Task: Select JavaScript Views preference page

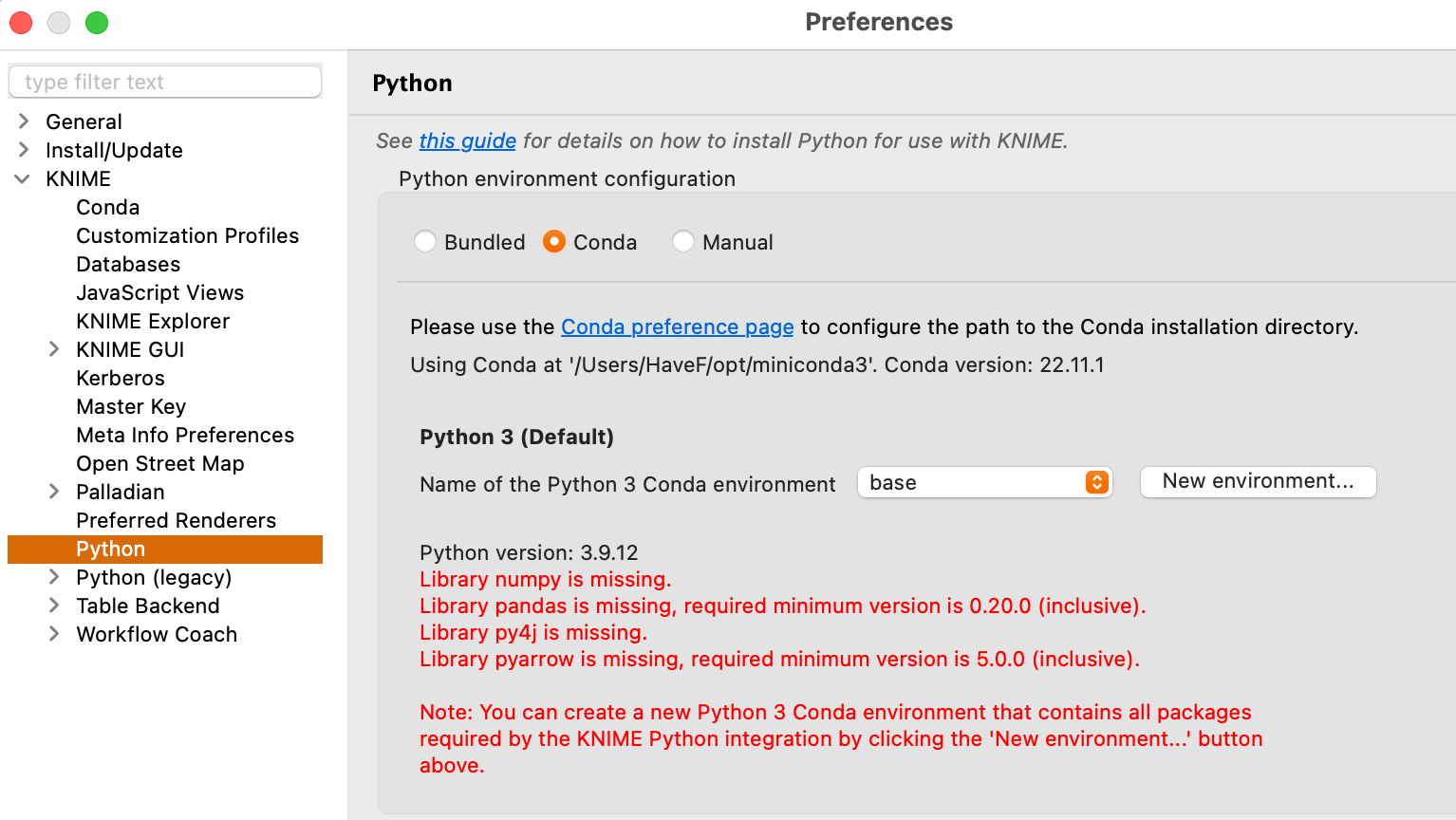Action: (x=160, y=292)
